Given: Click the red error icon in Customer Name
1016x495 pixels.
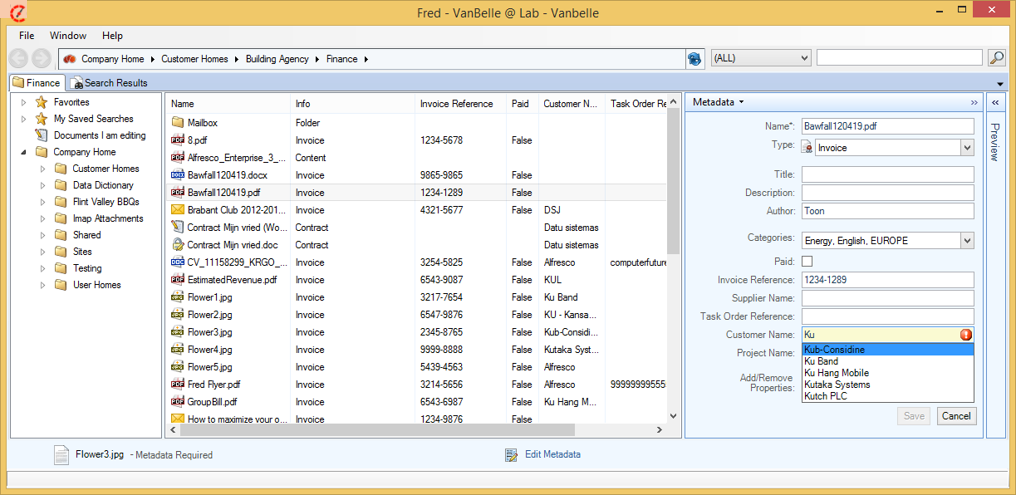Looking at the screenshot, I should pos(966,335).
